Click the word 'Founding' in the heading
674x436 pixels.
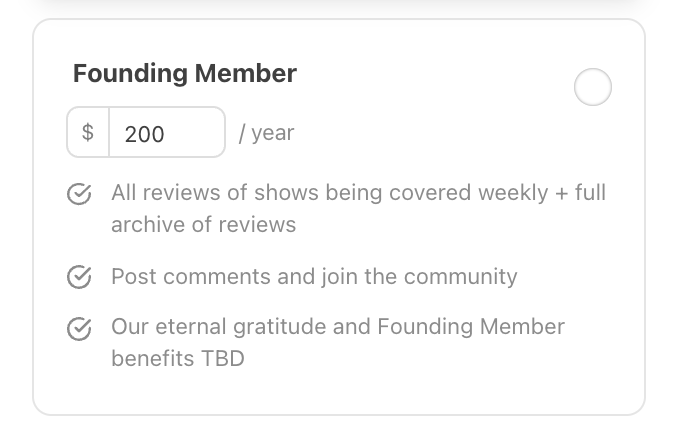[130, 74]
